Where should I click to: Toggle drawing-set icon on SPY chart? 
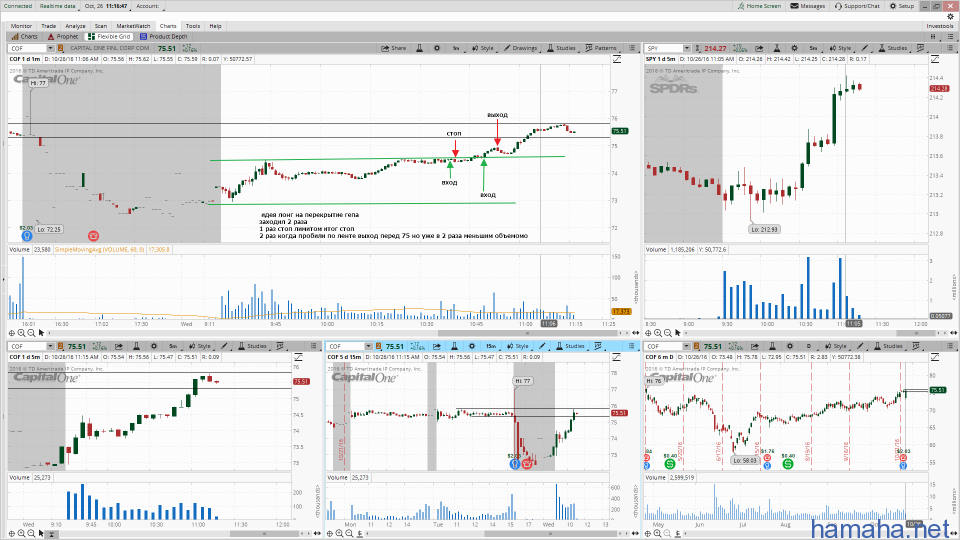click(x=935, y=59)
